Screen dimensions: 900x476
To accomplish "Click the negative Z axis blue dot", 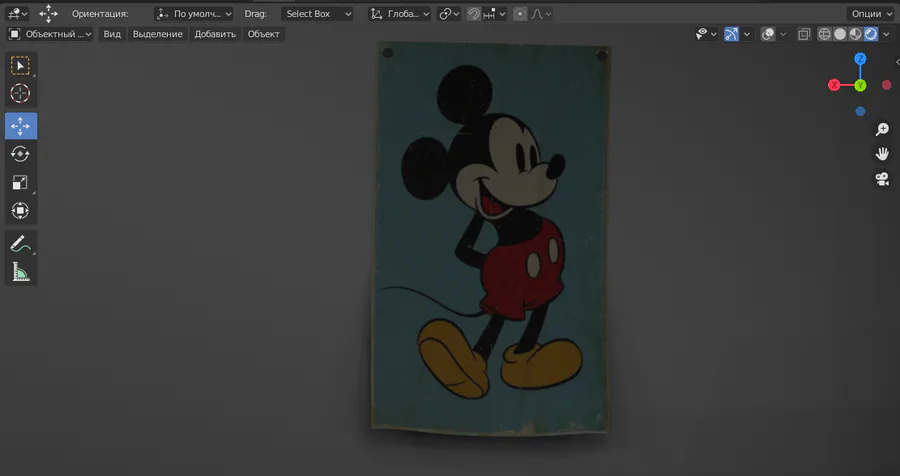I will coord(860,111).
